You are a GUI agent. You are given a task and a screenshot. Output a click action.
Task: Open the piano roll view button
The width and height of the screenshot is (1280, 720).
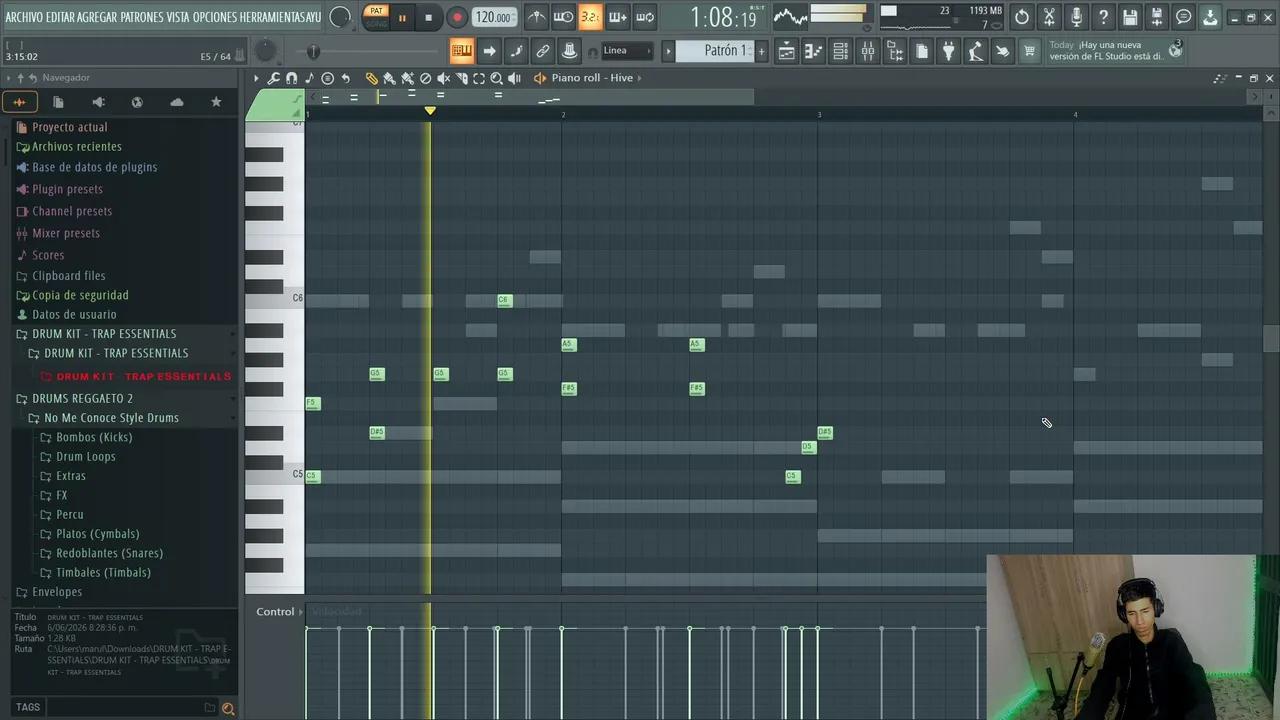tap(814, 51)
